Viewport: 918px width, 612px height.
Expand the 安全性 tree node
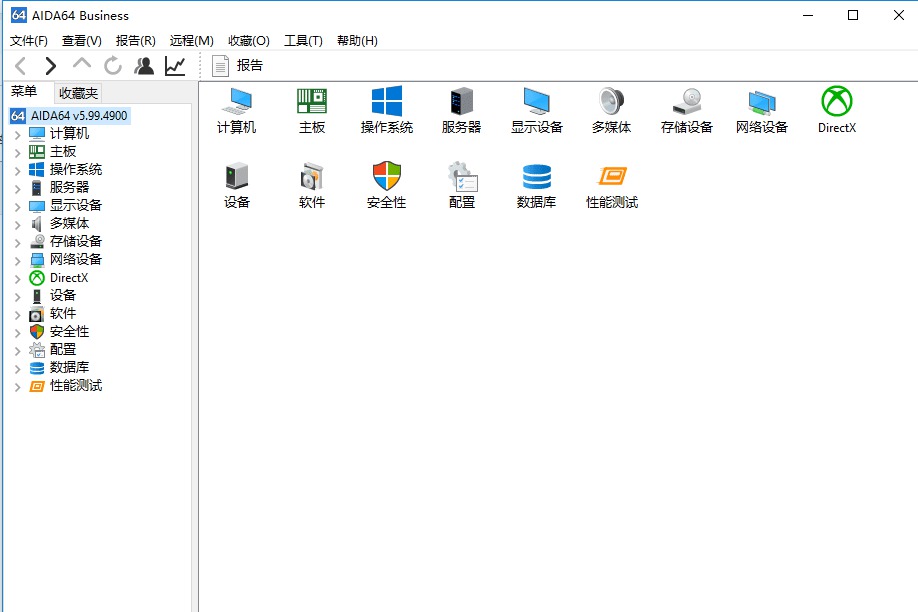[x=18, y=333]
